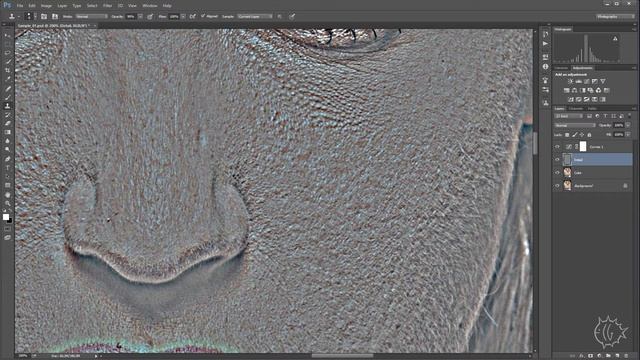Select the History Brush tool
Image resolution: width=640 pixels, height=360 pixels.
click(7, 115)
